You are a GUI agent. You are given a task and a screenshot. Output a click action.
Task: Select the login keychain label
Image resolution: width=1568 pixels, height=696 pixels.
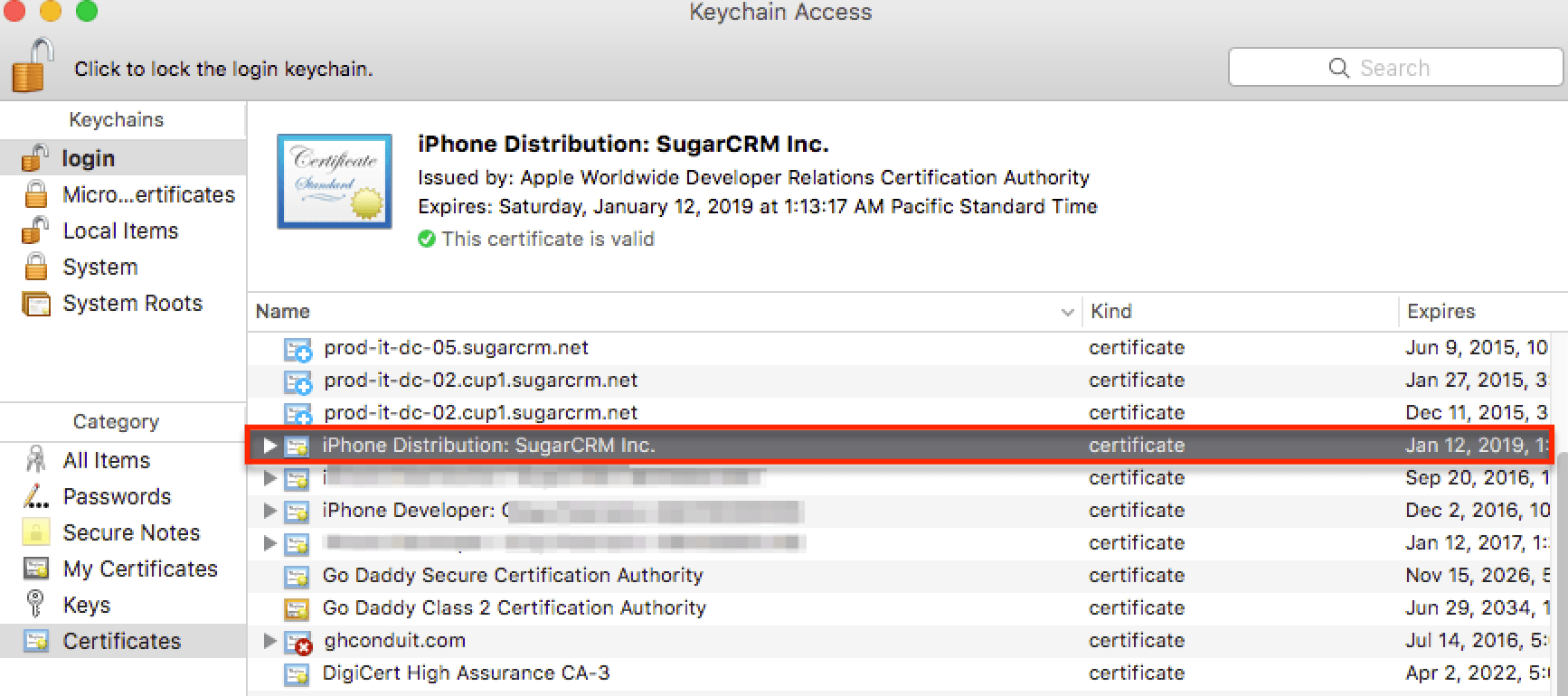coord(88,158)
